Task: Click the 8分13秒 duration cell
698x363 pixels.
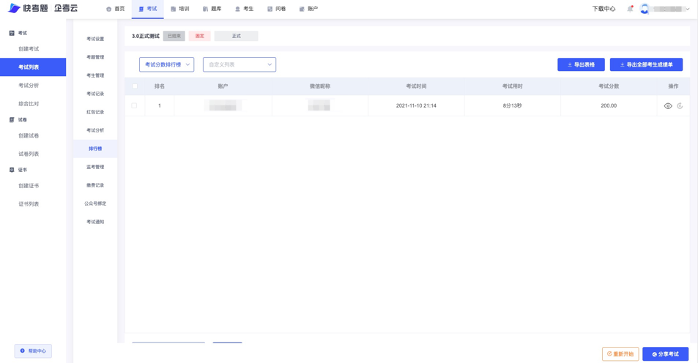Action: point(512,106)
